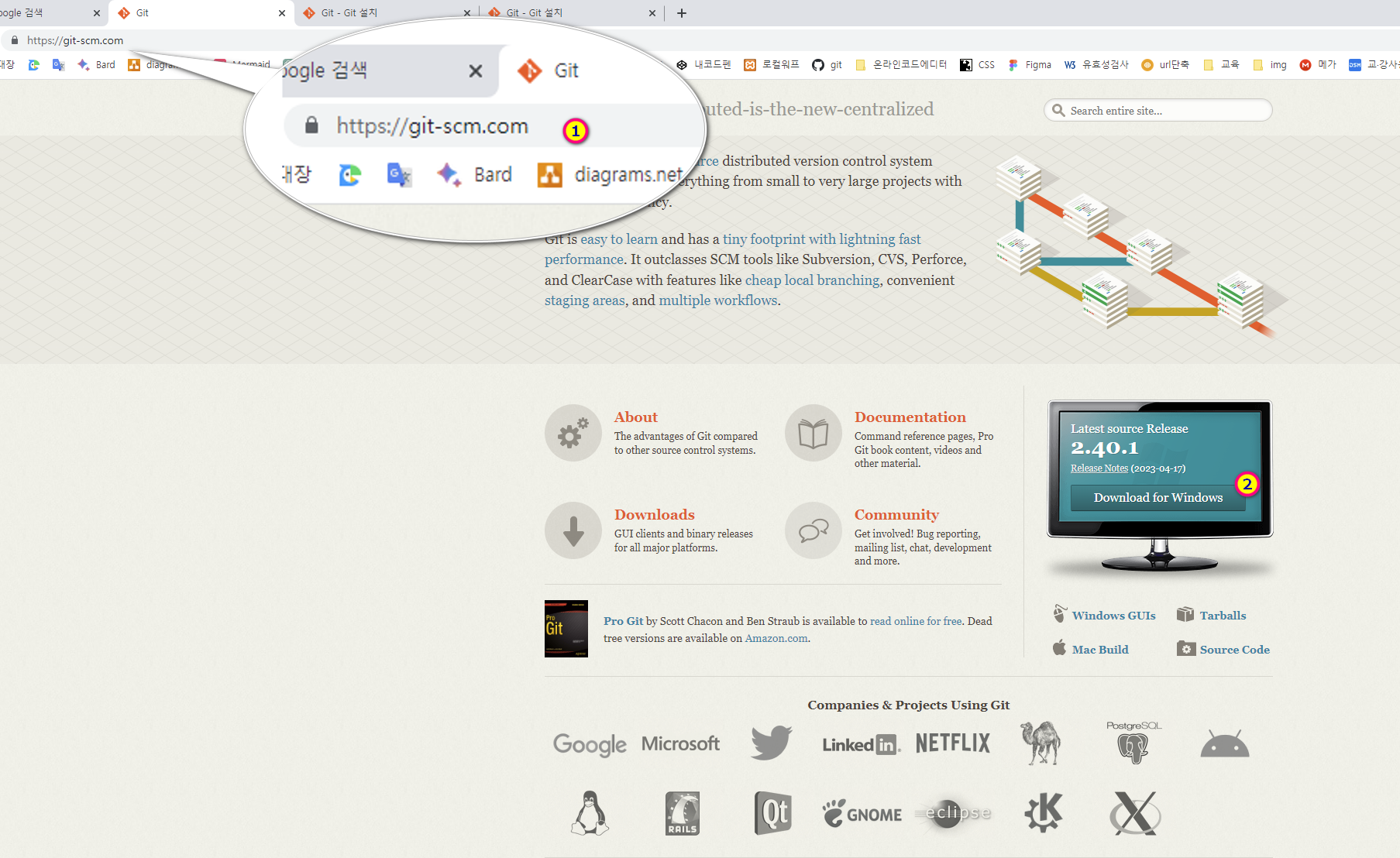Open the Mac Build link
Viewport: 1400px width, 858px height.
click(x=1099, y=650)
